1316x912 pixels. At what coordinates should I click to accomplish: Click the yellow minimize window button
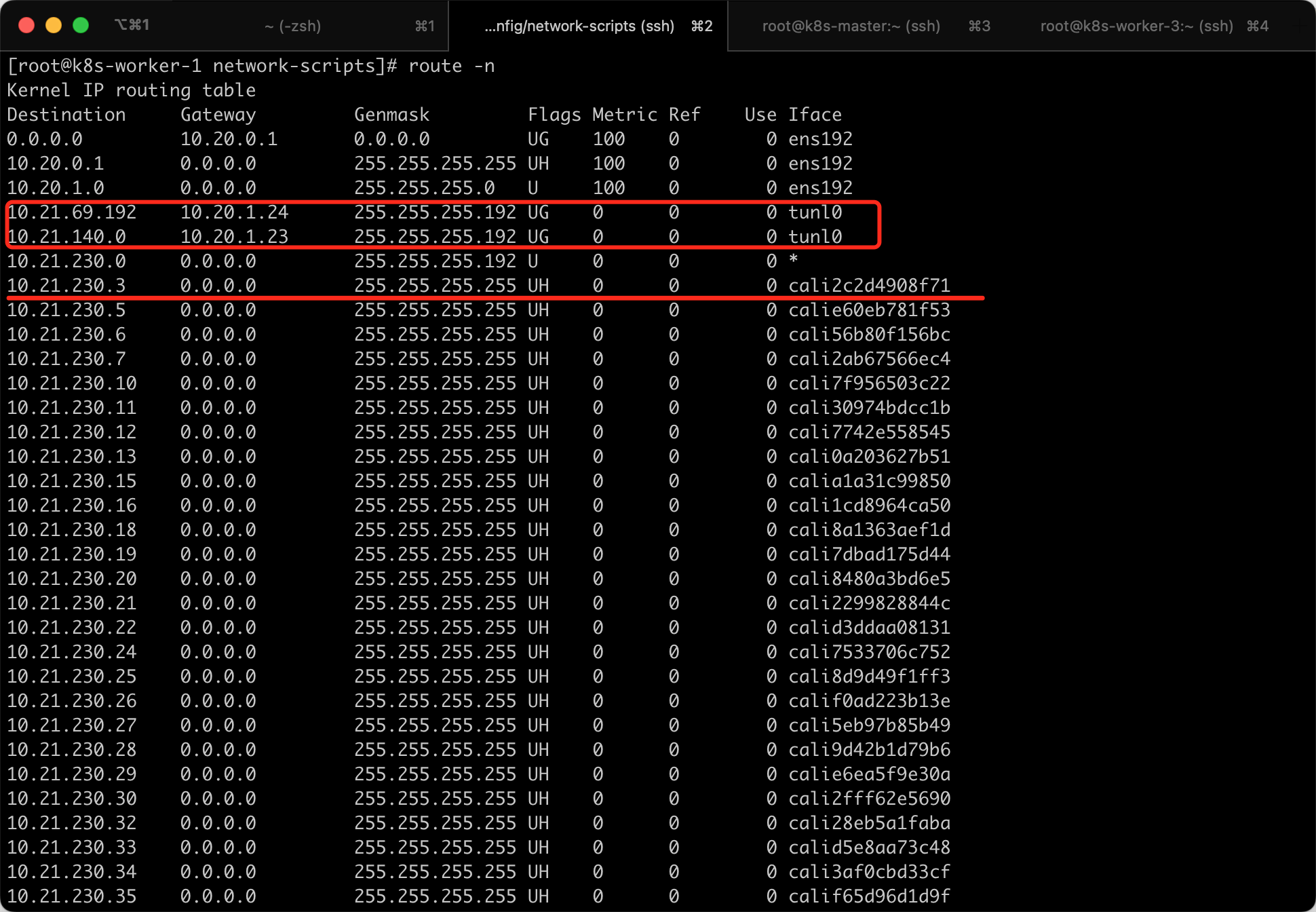coord(54,25)
